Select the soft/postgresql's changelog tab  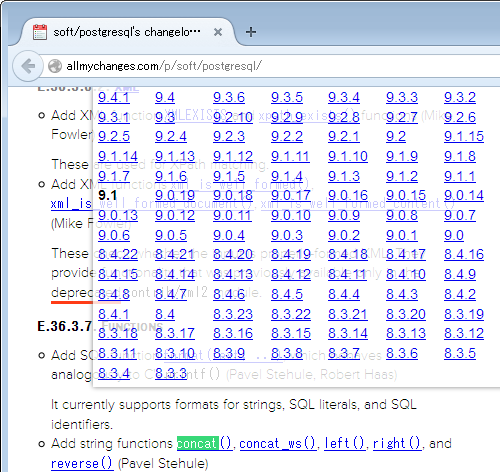[x=127, y=32]
